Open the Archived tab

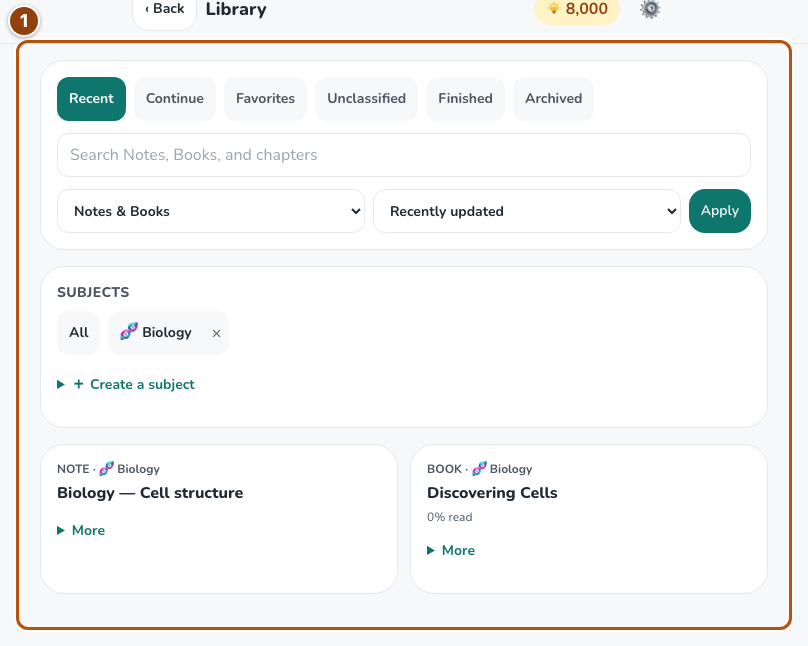[x=553, y=99]
